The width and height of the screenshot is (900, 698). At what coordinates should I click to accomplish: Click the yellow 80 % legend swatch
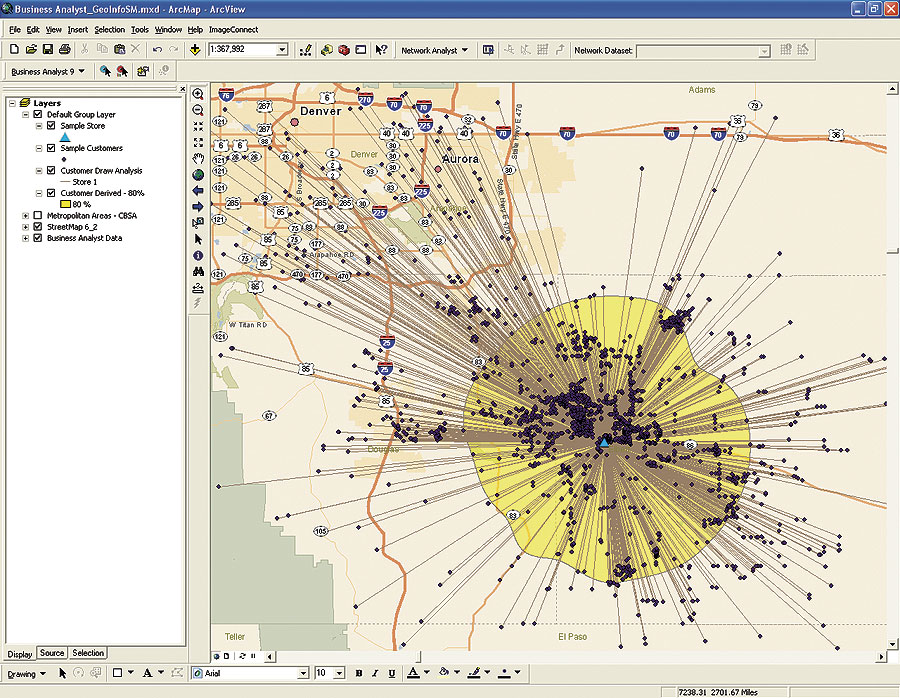65,204
